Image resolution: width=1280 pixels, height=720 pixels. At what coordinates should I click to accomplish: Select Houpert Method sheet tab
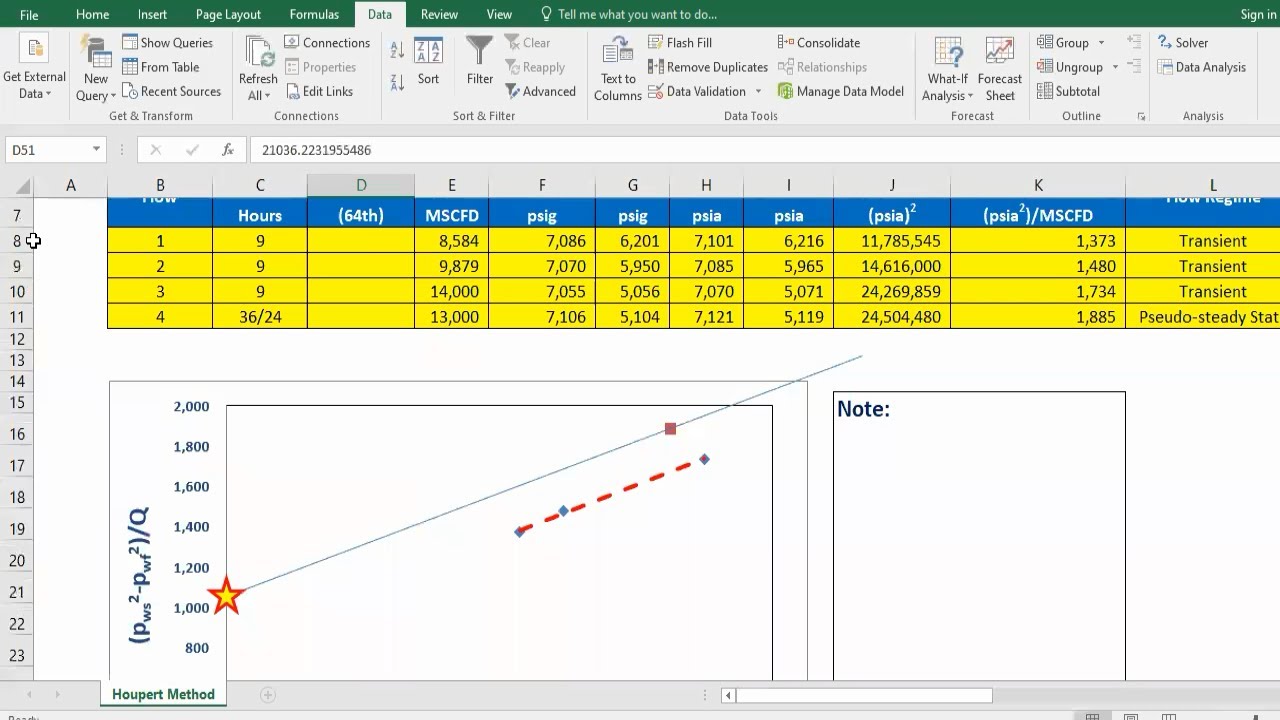pos(163,694)
